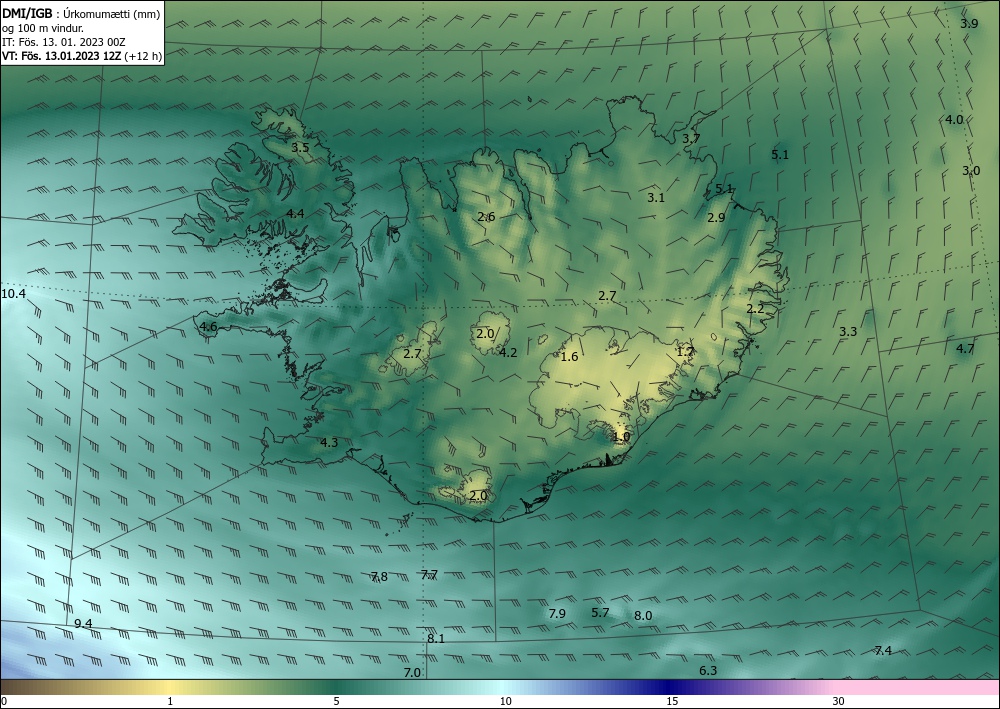Select the 1.6 value on Vatnajökull glacier
Viewport: 1000px width, 709px height.
click(x=570, y=356)
